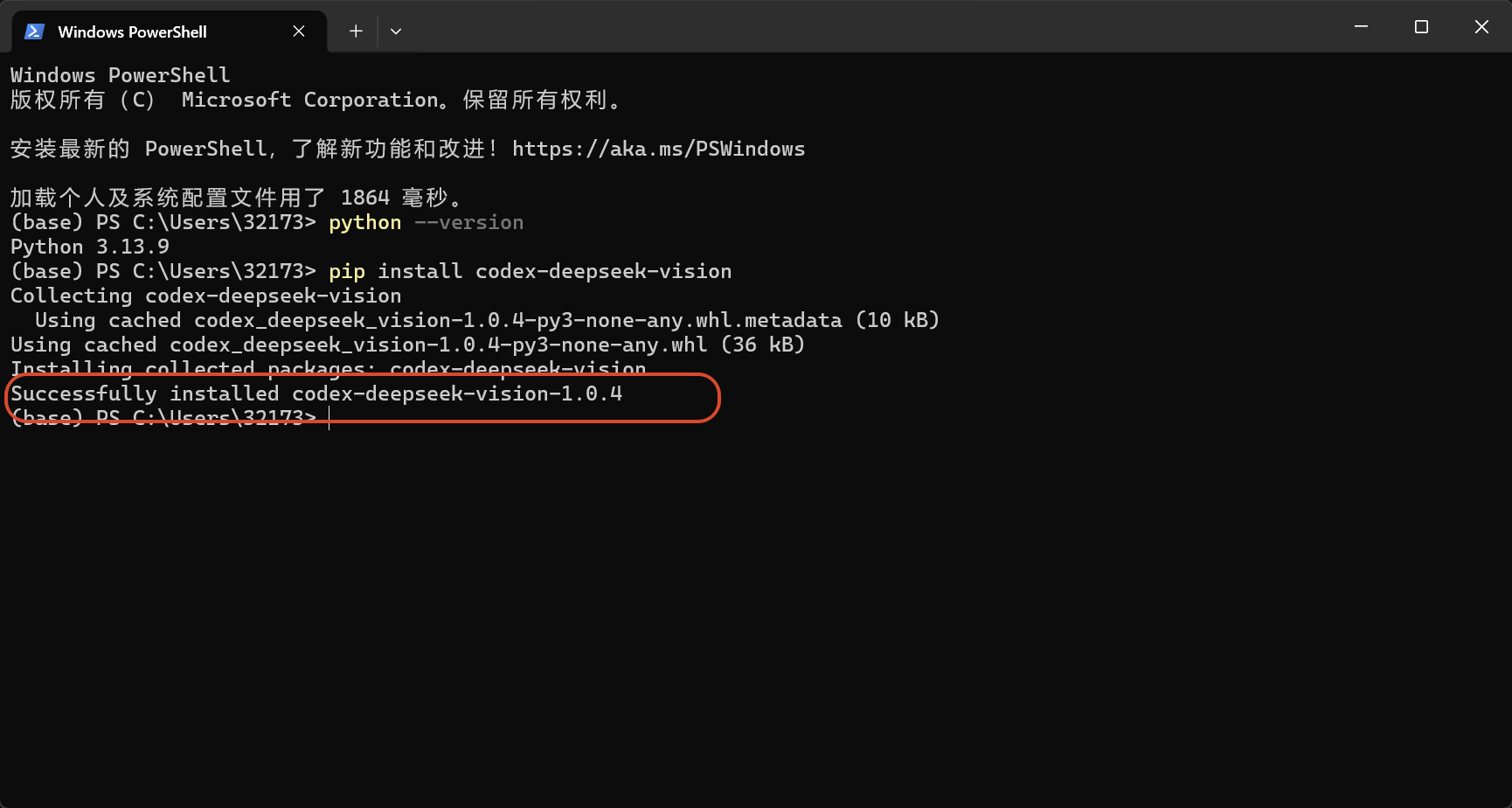Viewport: 1512px width, 808px height.
Task: Expand the new tab profile dropdown chevron
Action: [396, 31]
